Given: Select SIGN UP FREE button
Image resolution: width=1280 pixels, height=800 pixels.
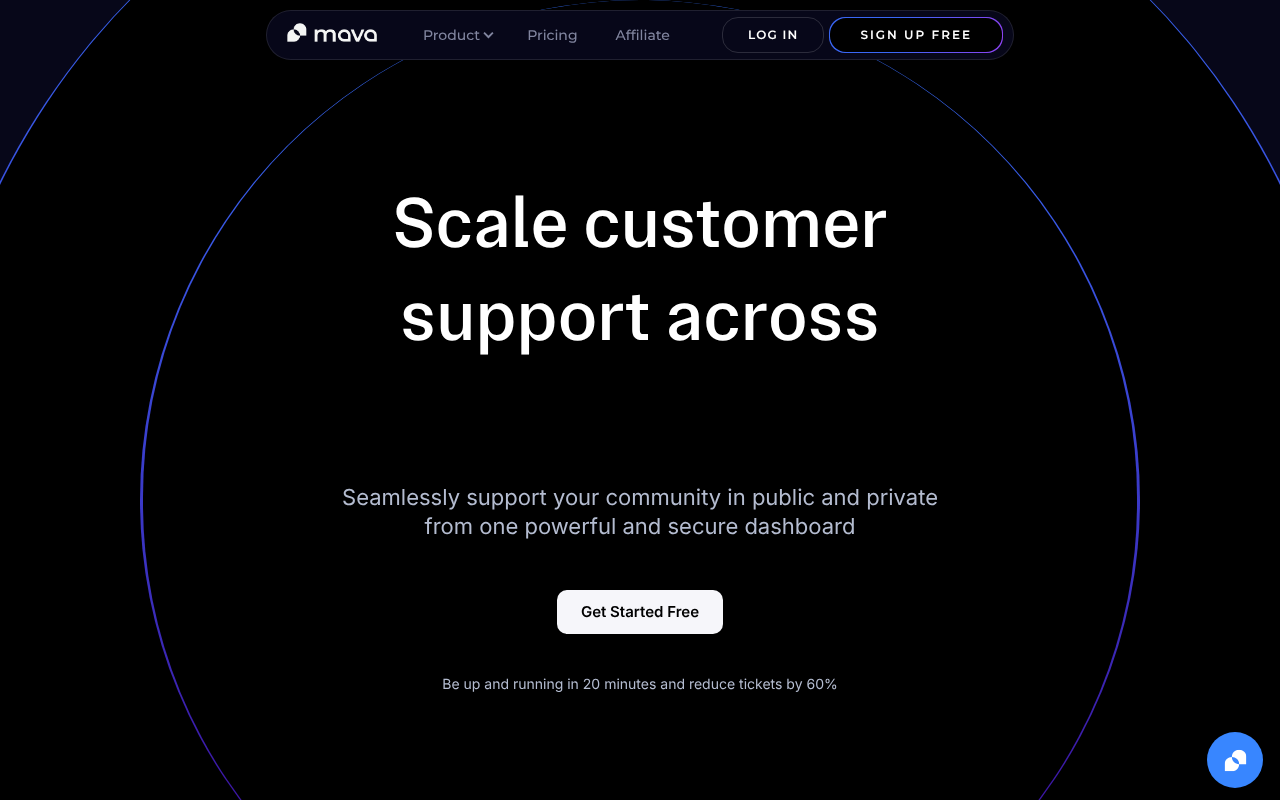Looking at the screenshot, I should [916, 35].
